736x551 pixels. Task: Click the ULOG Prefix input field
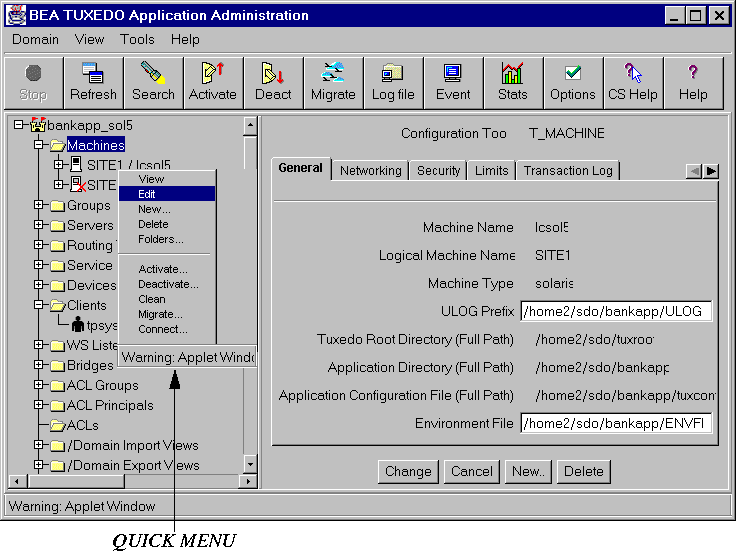point(616,311)
